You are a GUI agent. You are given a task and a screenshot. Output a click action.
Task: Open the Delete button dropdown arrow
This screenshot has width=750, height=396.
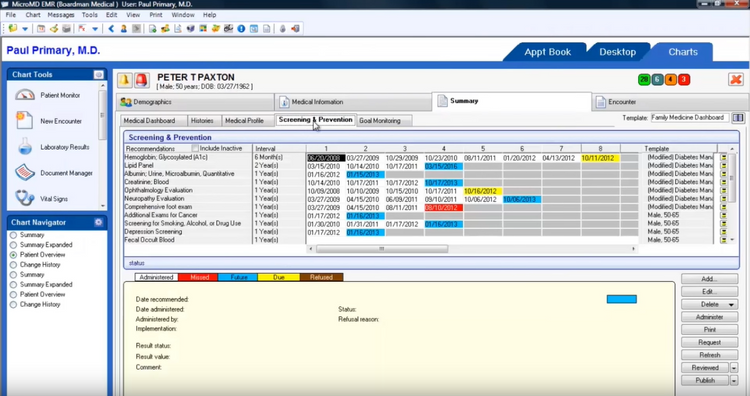(x=731, y=305)
